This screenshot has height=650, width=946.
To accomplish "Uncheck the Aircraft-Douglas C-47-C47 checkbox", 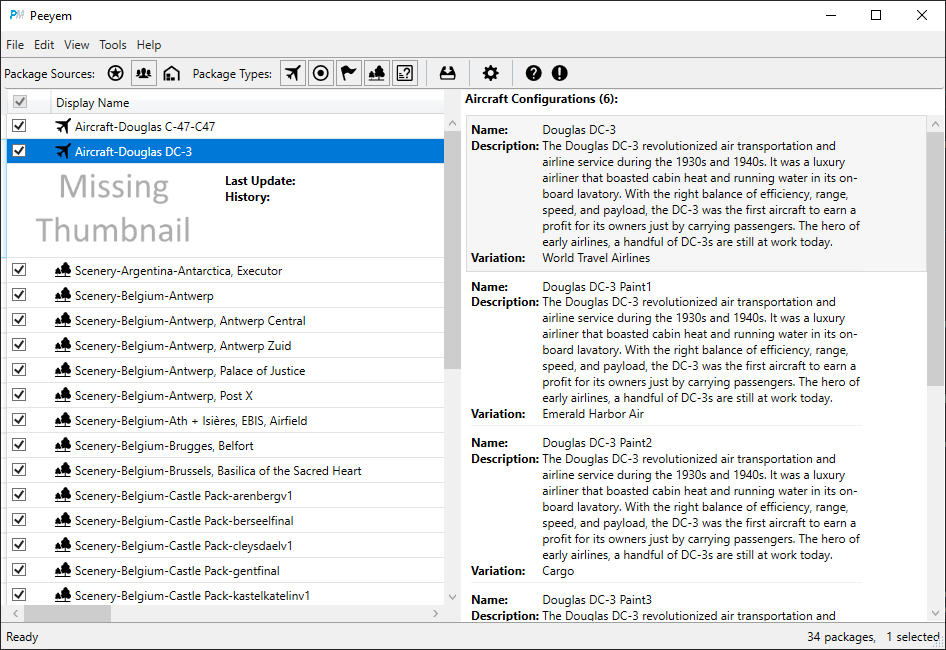I will point(18,126).
